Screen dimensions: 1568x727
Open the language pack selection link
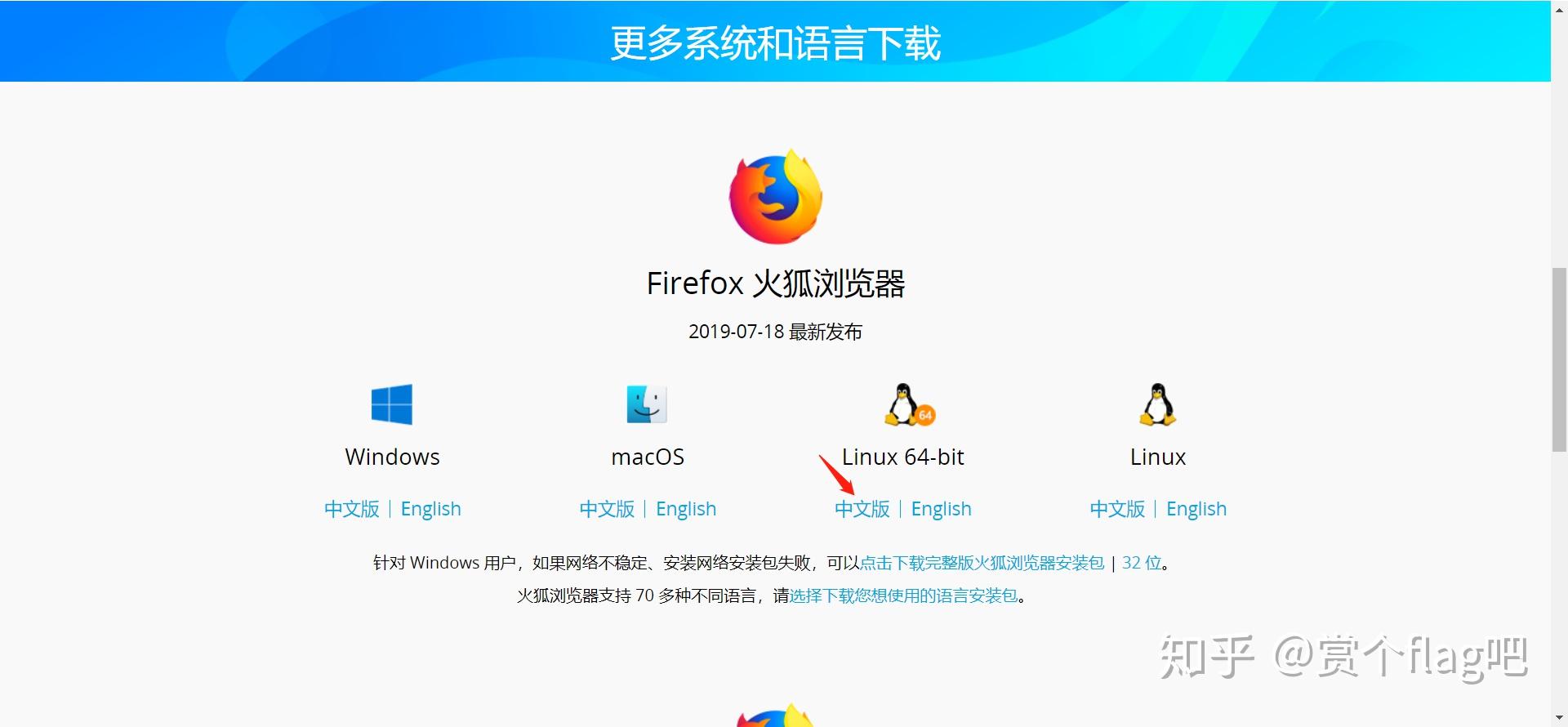coord(903,595)
